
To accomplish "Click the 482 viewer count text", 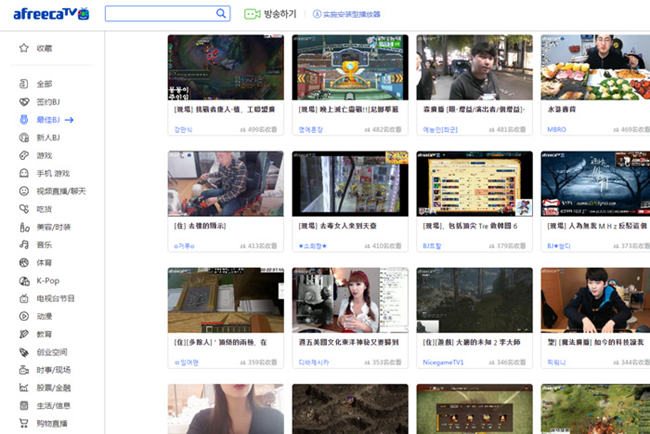I will (383, 130).
